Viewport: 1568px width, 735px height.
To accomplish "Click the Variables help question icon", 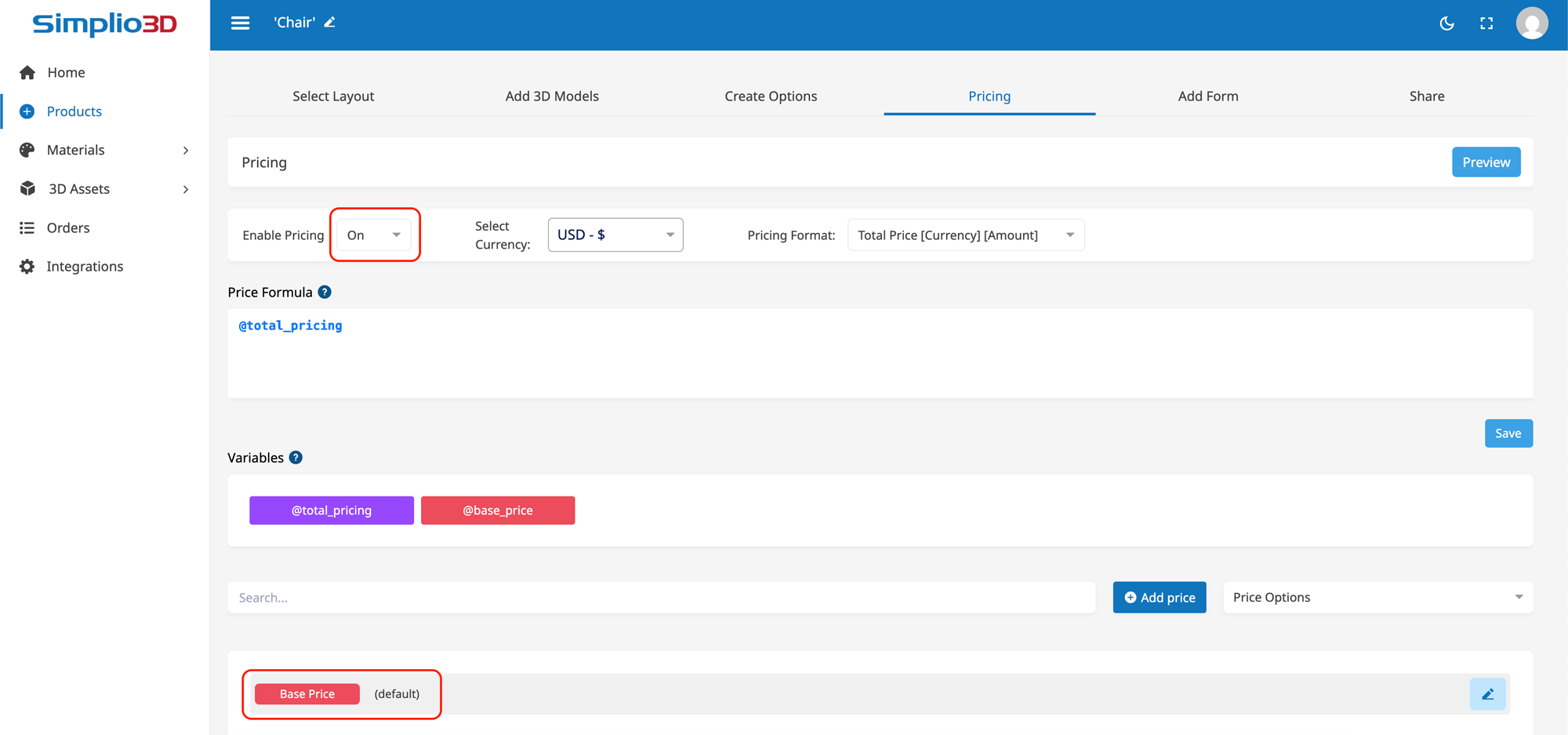I will click(296, 457).
